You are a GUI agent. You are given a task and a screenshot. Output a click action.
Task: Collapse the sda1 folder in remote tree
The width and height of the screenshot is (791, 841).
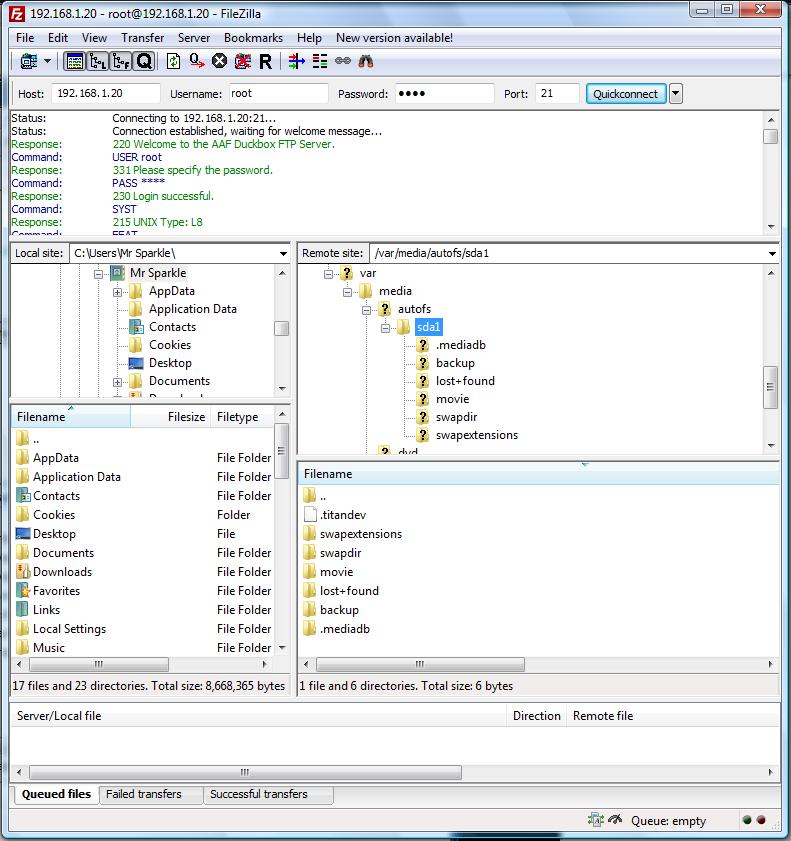(x=385, y=327)
